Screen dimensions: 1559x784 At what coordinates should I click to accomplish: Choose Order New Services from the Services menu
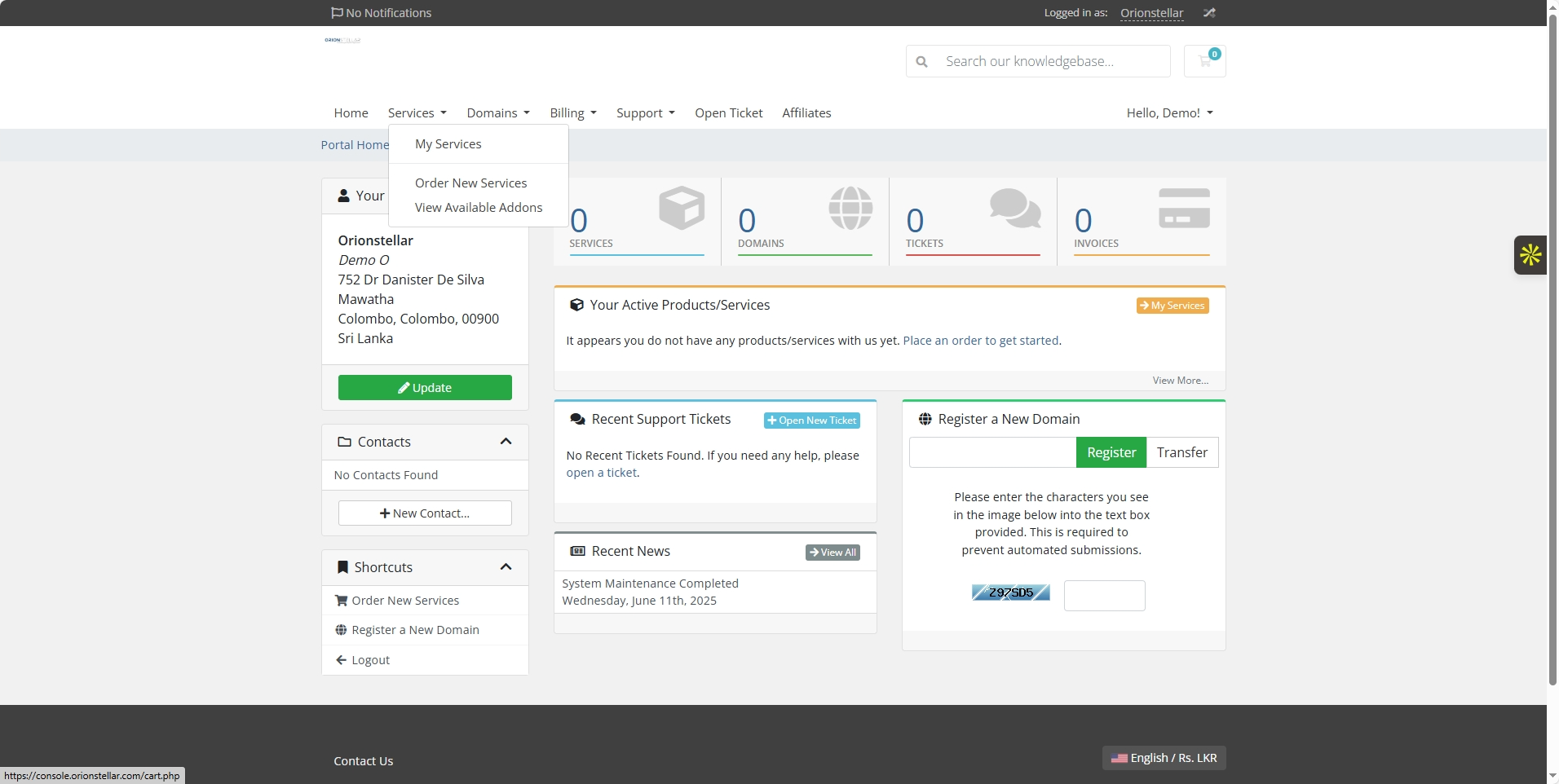470,183
